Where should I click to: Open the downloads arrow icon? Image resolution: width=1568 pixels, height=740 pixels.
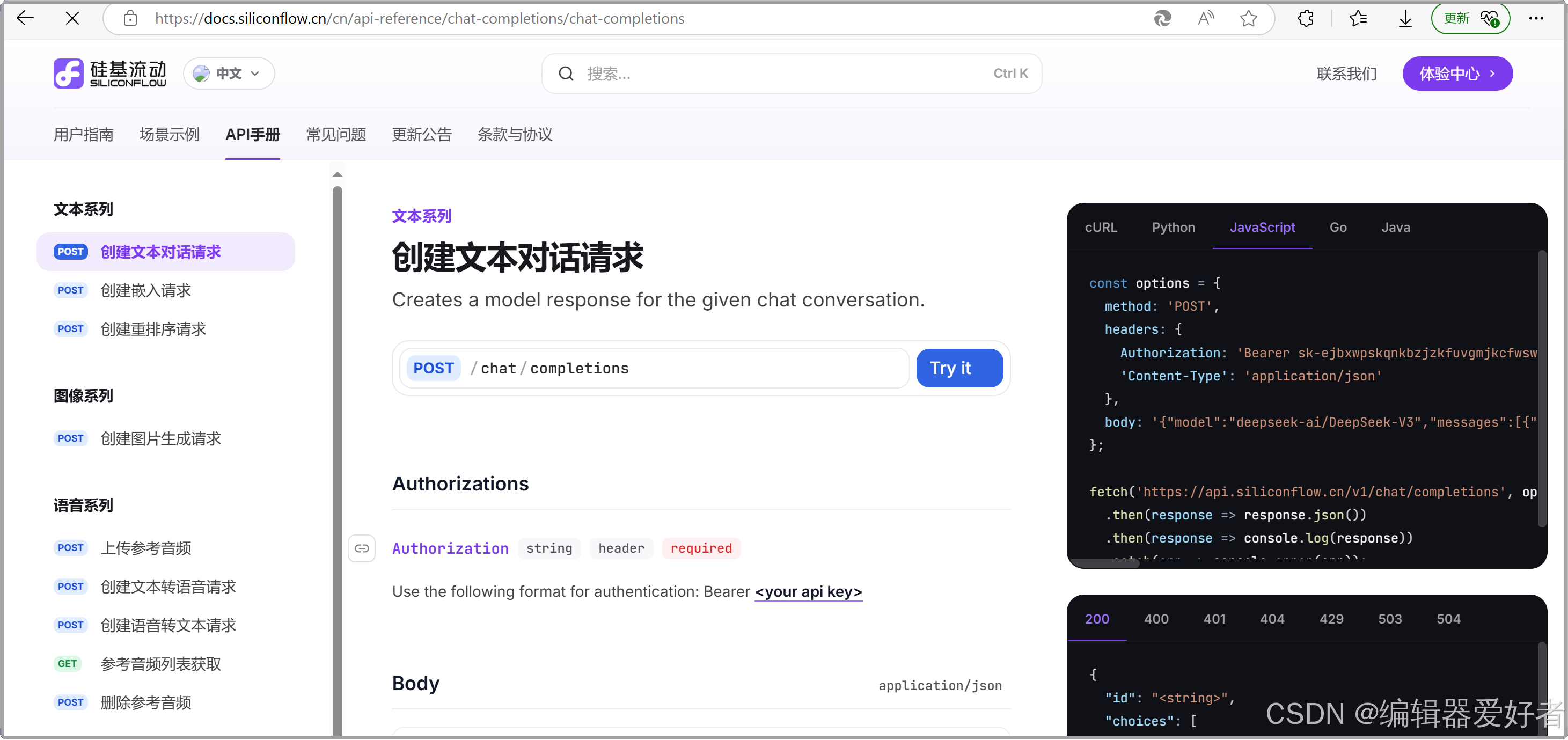1405,18
